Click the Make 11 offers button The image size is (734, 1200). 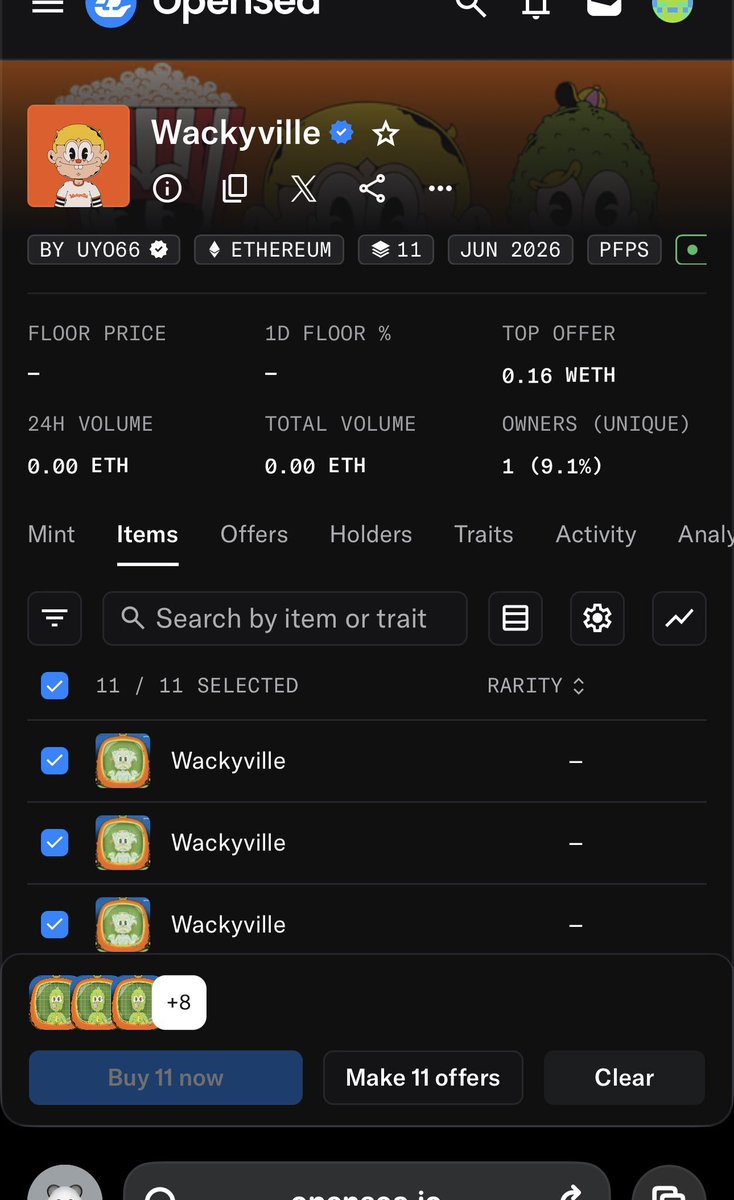tap(423, 1077)
